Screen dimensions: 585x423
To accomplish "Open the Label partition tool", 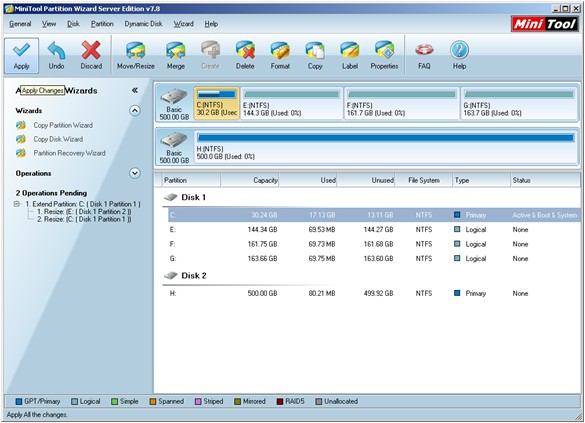I will [350, 56].
